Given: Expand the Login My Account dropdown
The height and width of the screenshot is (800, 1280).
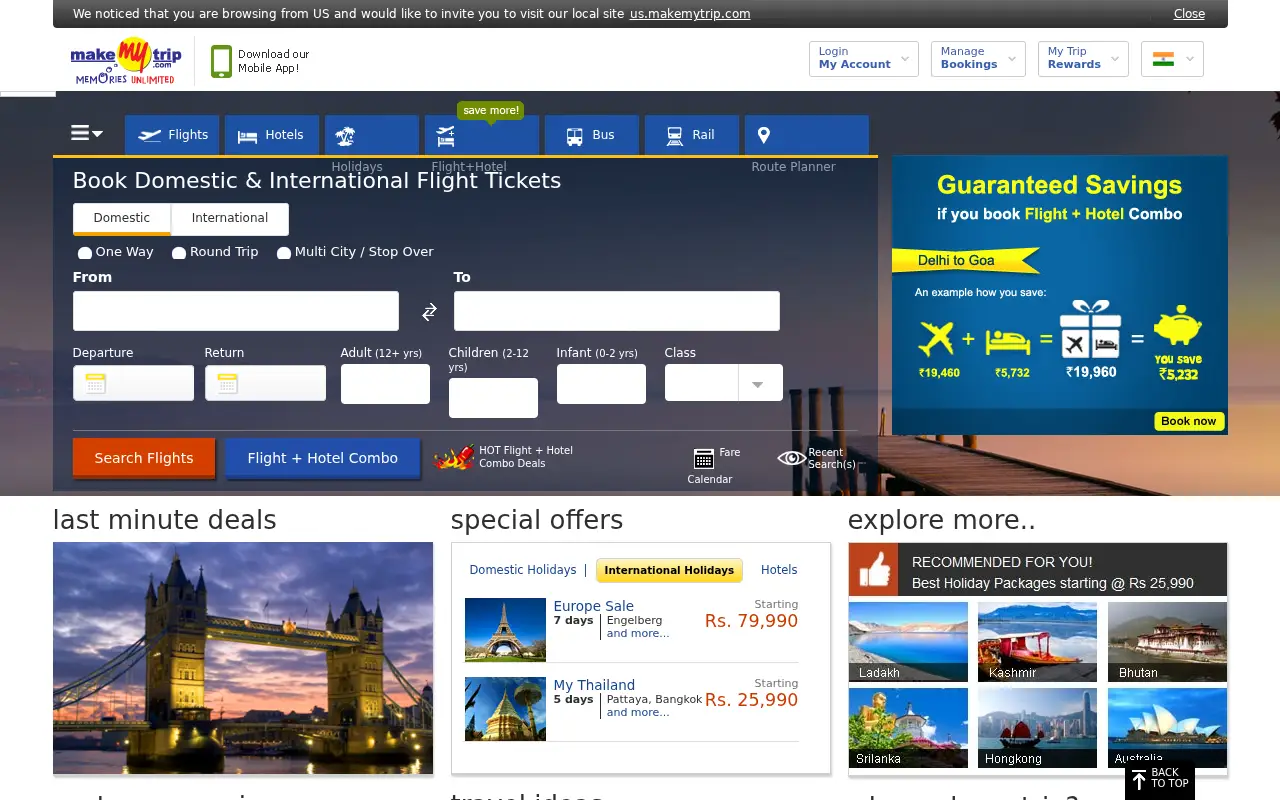Looking at the screenshot, I should coord(864,58).
